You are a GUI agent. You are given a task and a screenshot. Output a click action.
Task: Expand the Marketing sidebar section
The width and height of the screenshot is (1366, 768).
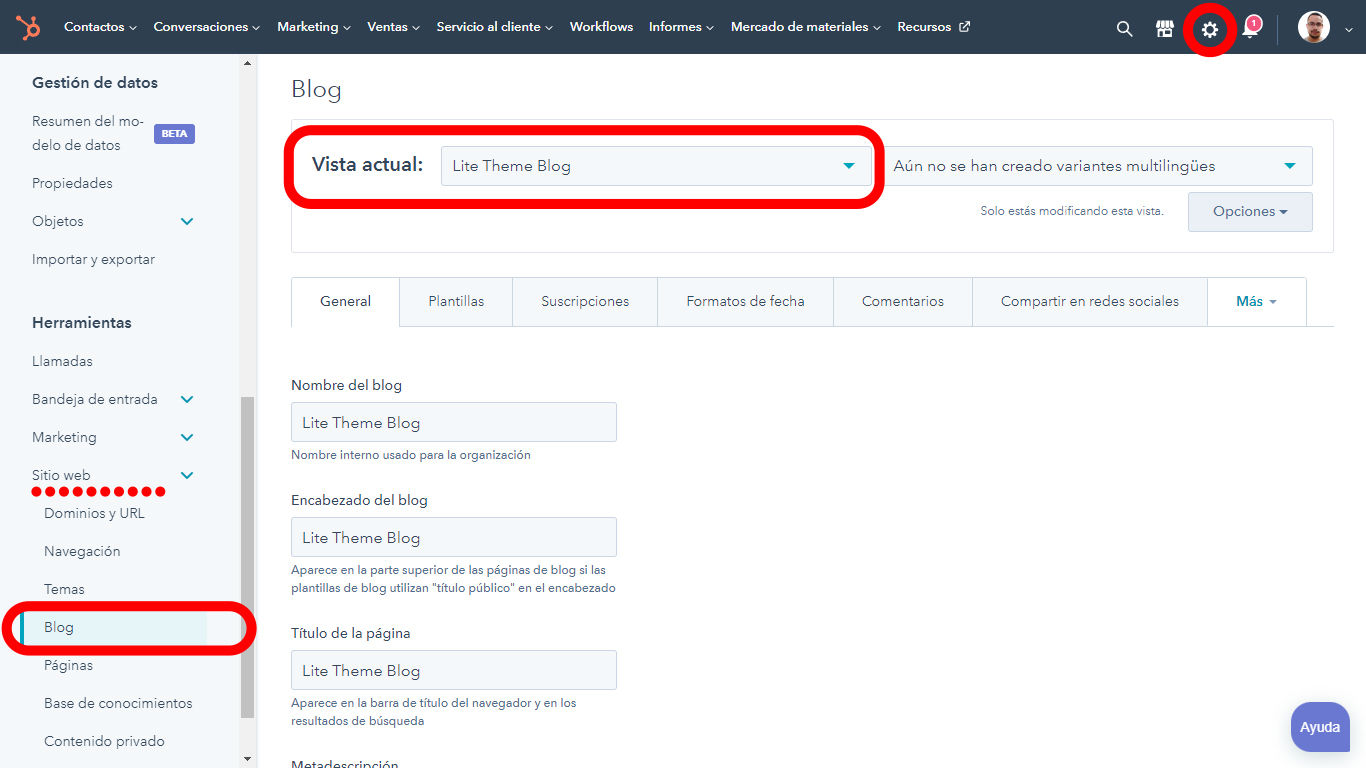pyautogui.click(x=113, y=437)
